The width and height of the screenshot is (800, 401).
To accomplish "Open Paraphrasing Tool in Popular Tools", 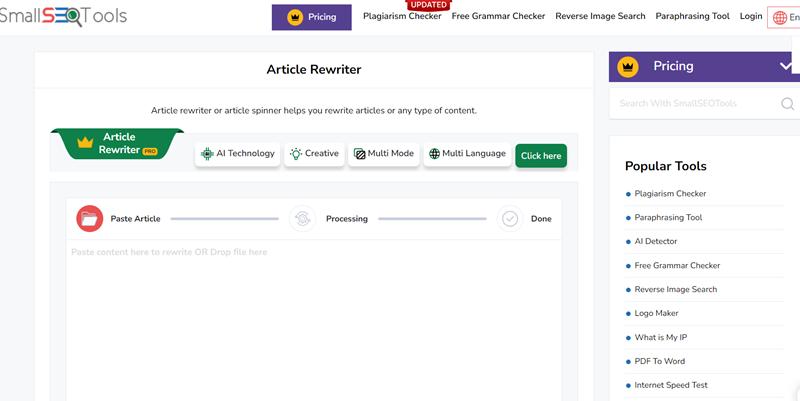I will 668,217.
